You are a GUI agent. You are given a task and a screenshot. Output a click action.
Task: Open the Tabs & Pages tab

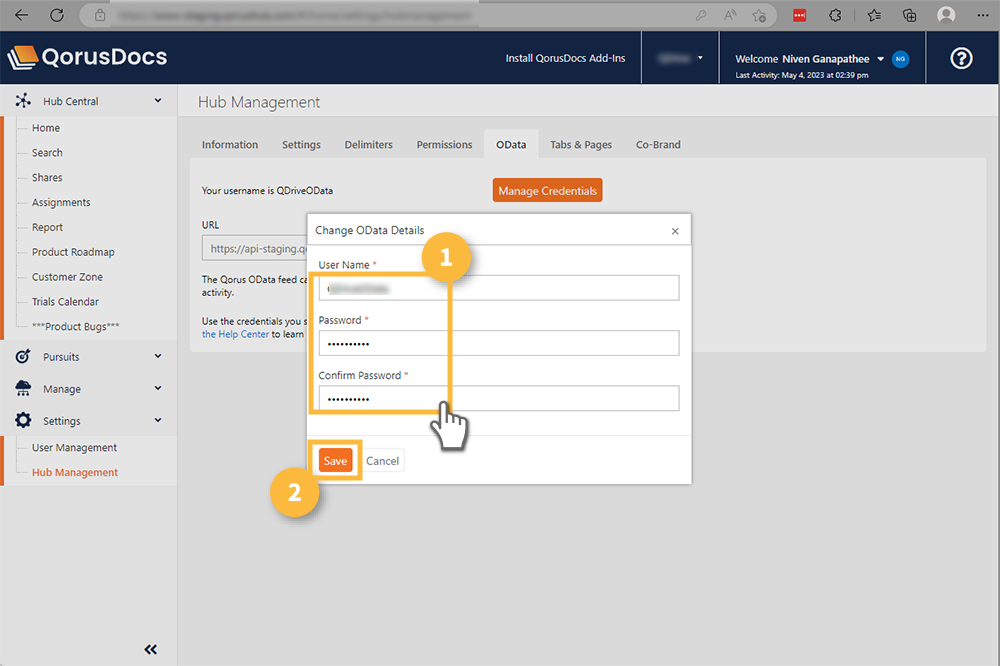point(581,145)
